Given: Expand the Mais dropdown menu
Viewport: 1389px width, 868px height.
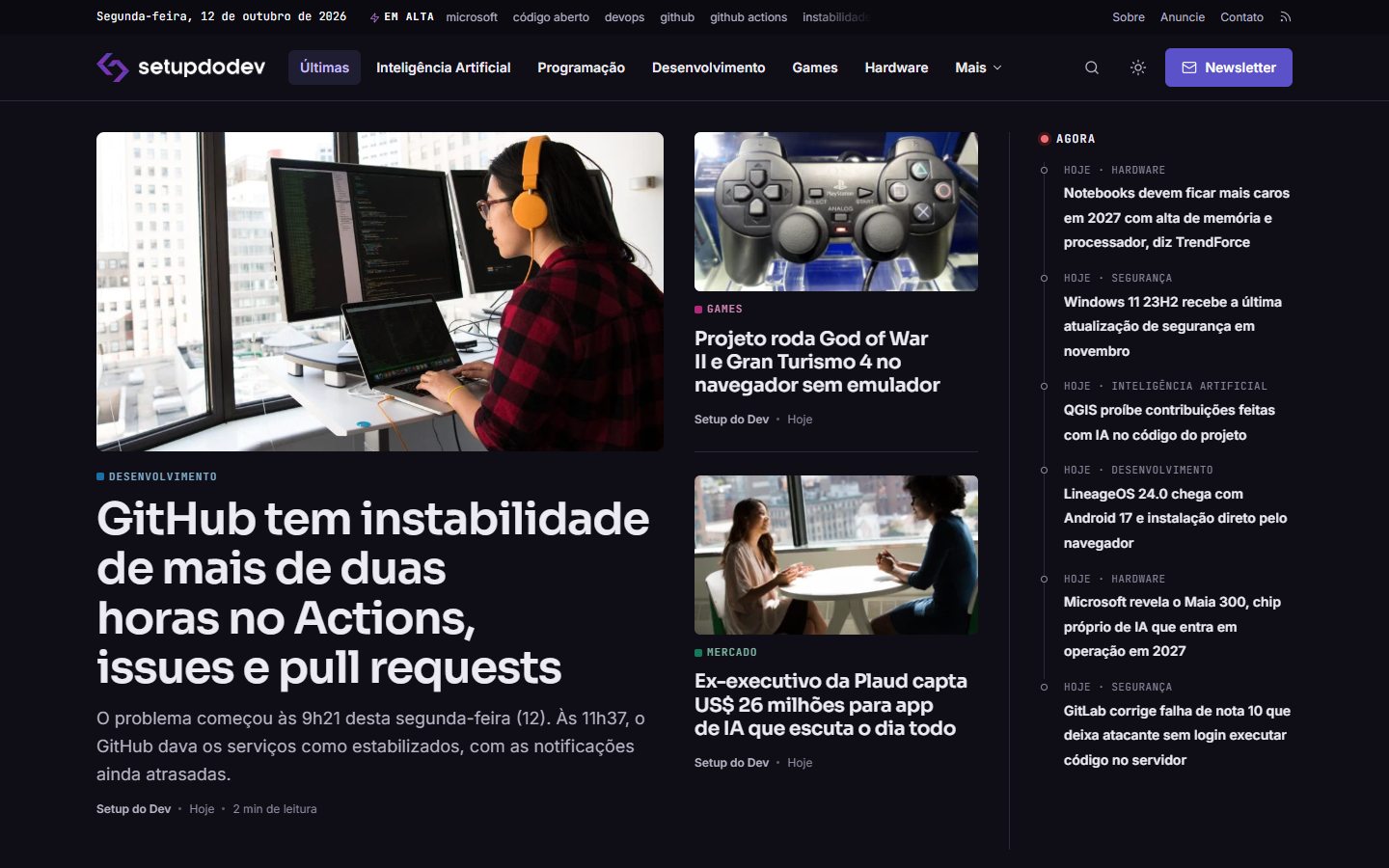Looking at the screenshot, I should (978, 68).
